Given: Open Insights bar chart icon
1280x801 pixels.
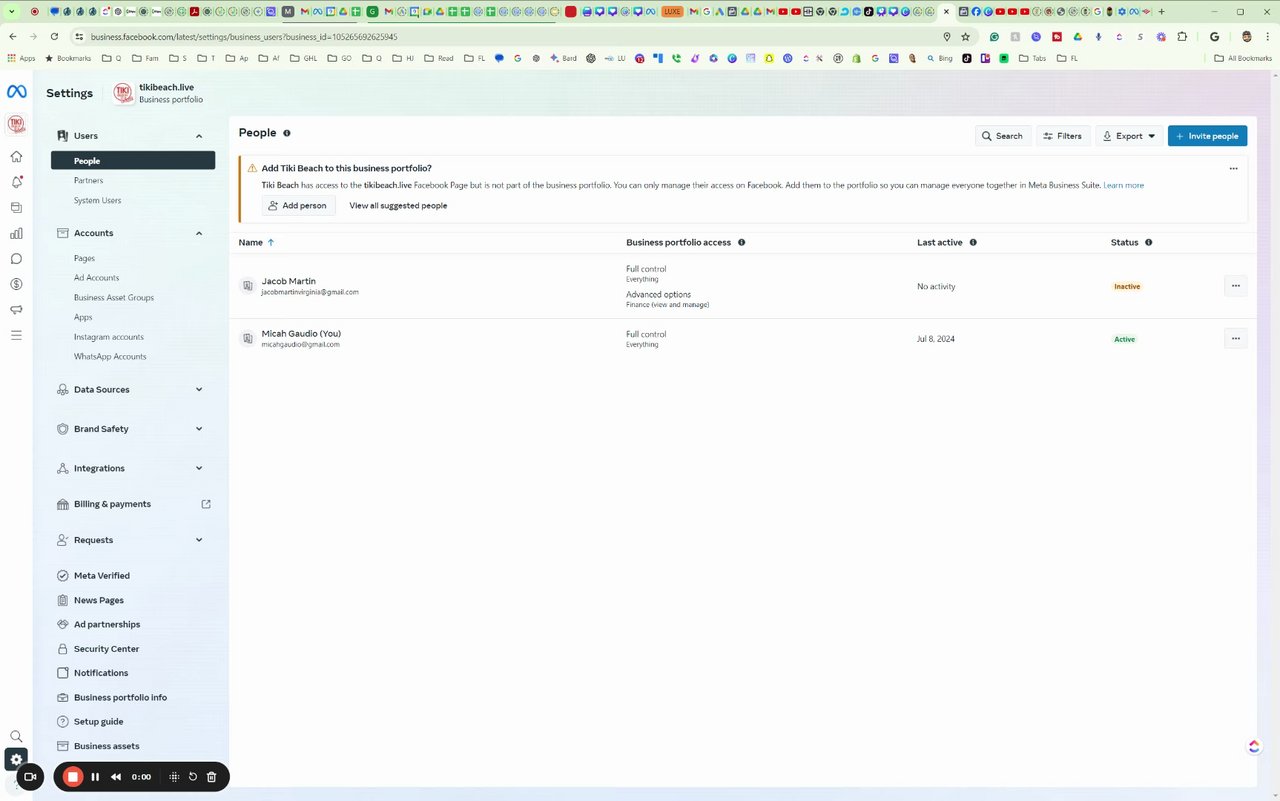Looking at the screenshot, I should [x=16, y=234].
